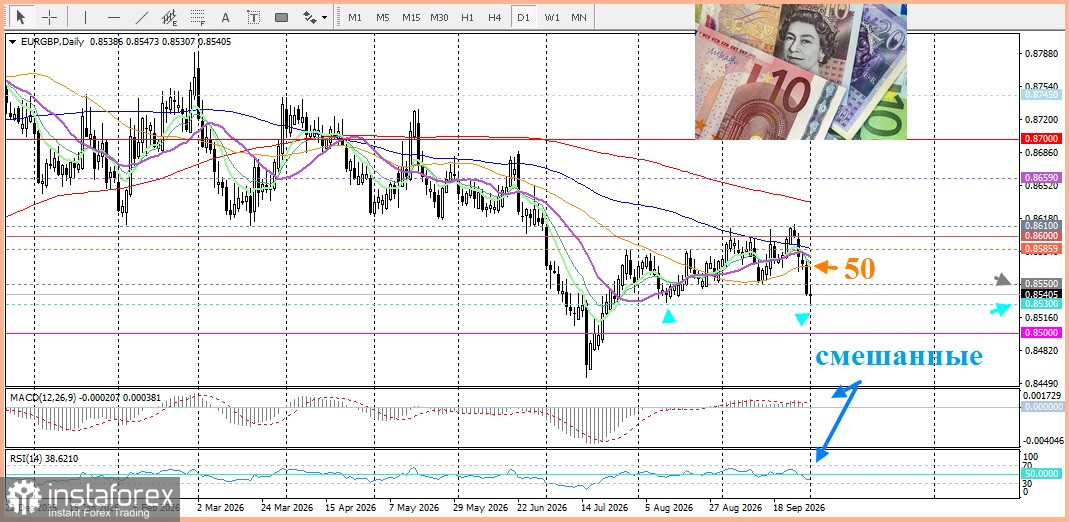Pick the Fibonacci retracement tool
The image size is (1069, 522).
click(x=198, y=17)
